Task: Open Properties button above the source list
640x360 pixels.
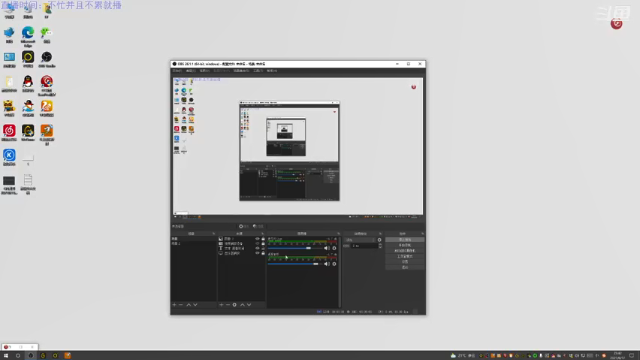Action: tap(244, 226)
